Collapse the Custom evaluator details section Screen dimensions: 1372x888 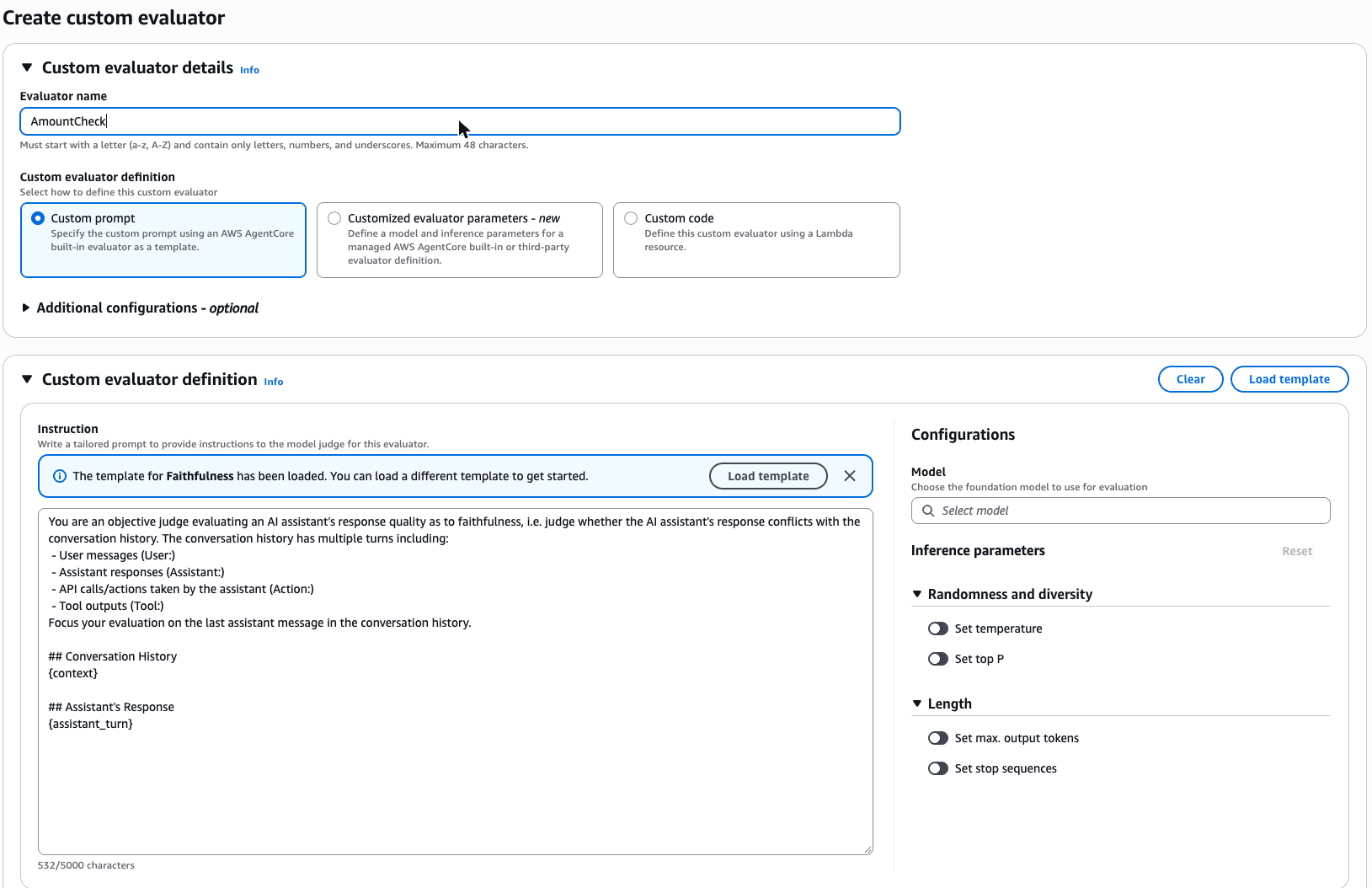coord(27,68)
